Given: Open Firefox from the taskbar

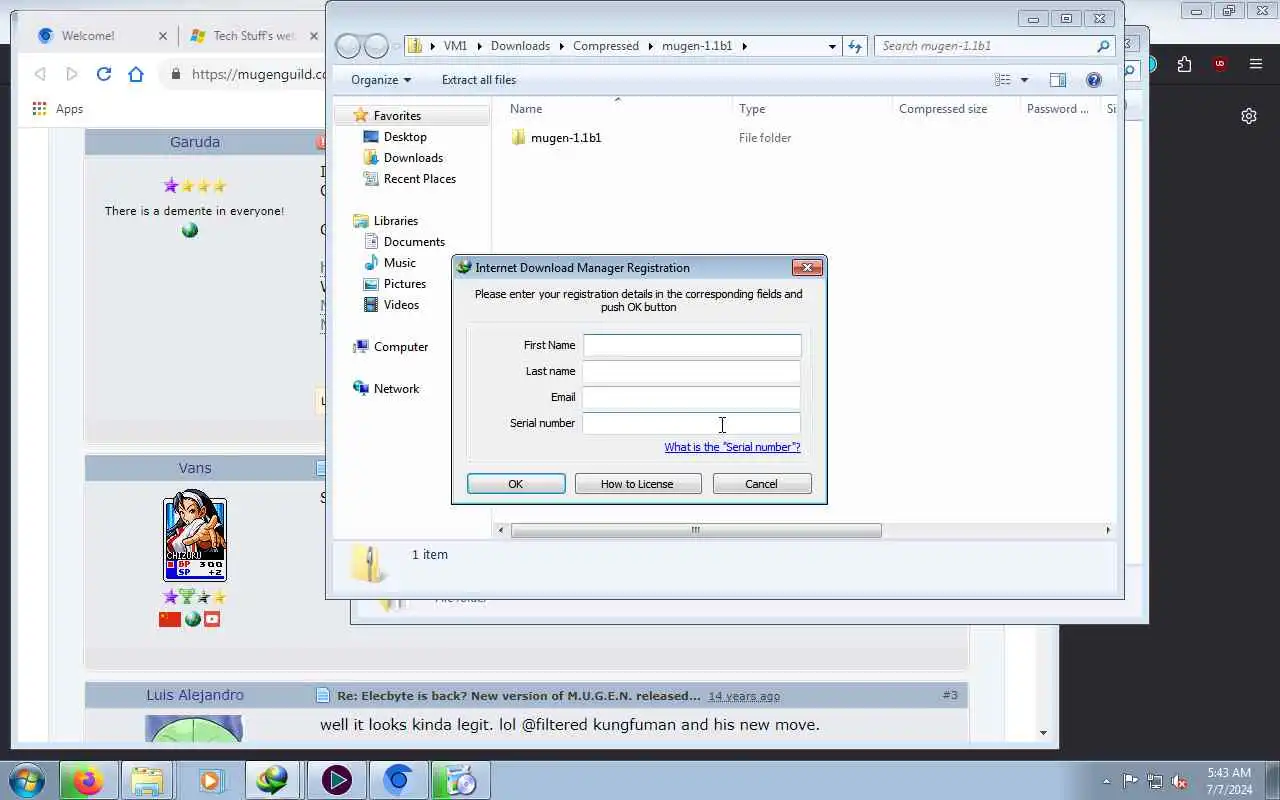Looking at the screenshot, I should pyautogui.click(x=88, y=780).
